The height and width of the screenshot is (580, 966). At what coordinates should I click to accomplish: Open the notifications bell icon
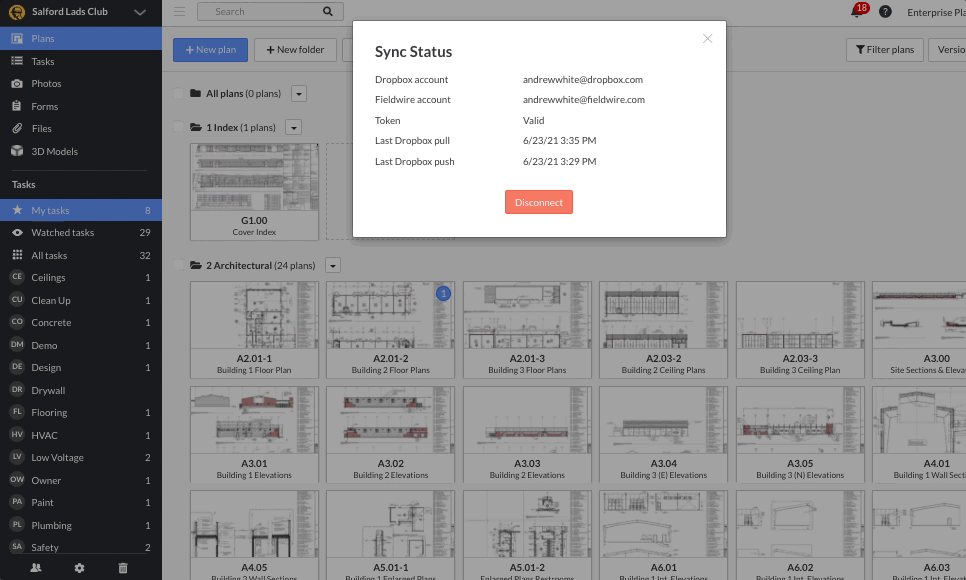point(857,12)
